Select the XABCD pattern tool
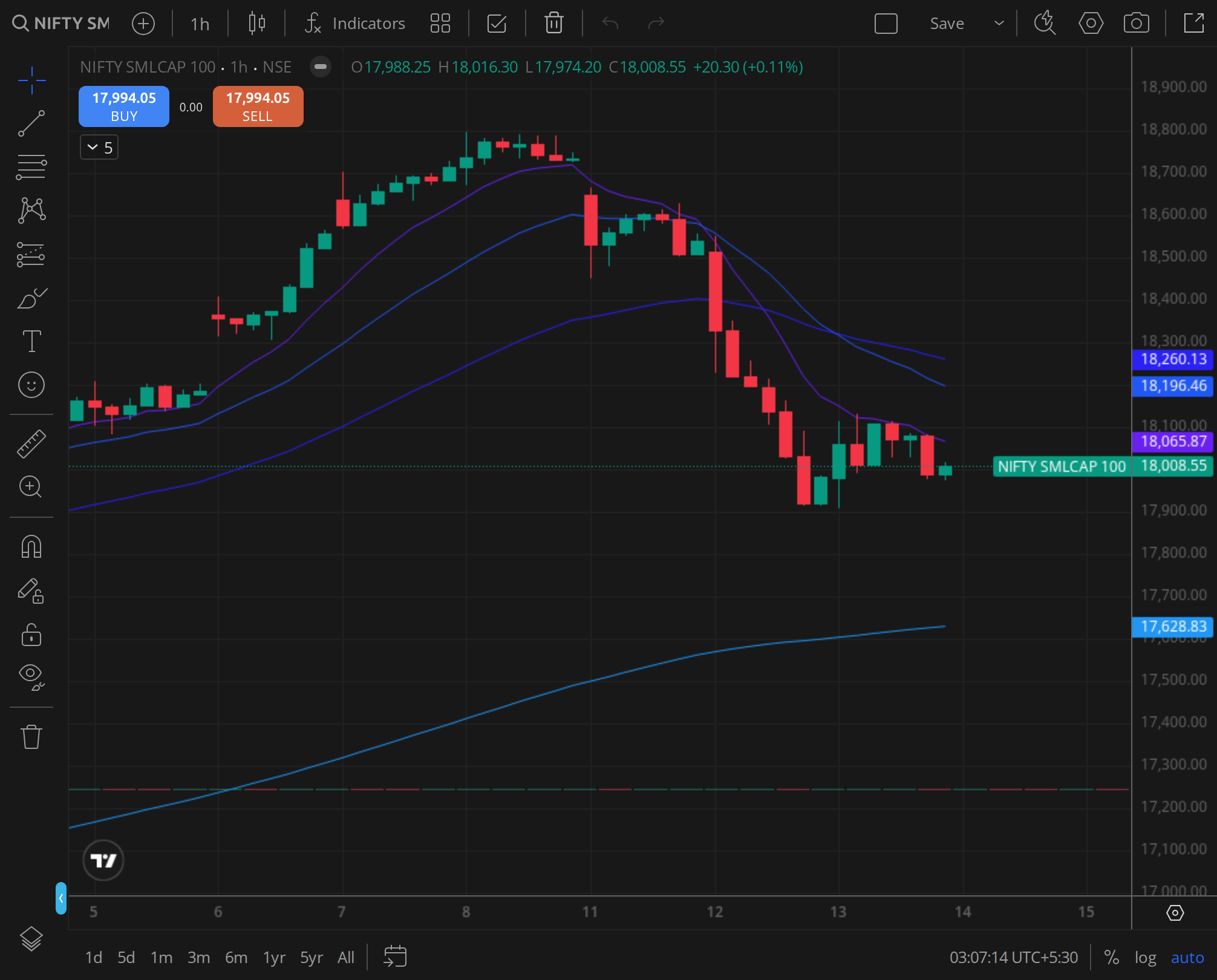Screen dimensions: 1217x980 [31, 211]
